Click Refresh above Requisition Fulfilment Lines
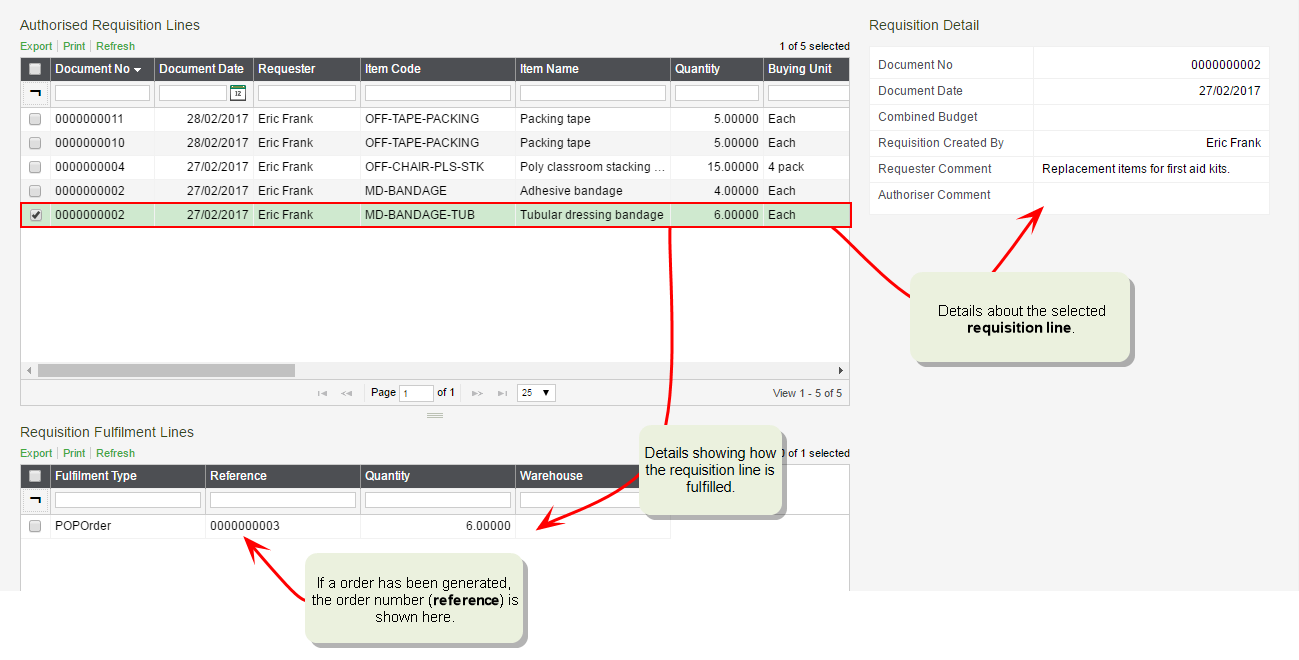Viewport: 1299px width, 660px height. (x=115, y=453)
